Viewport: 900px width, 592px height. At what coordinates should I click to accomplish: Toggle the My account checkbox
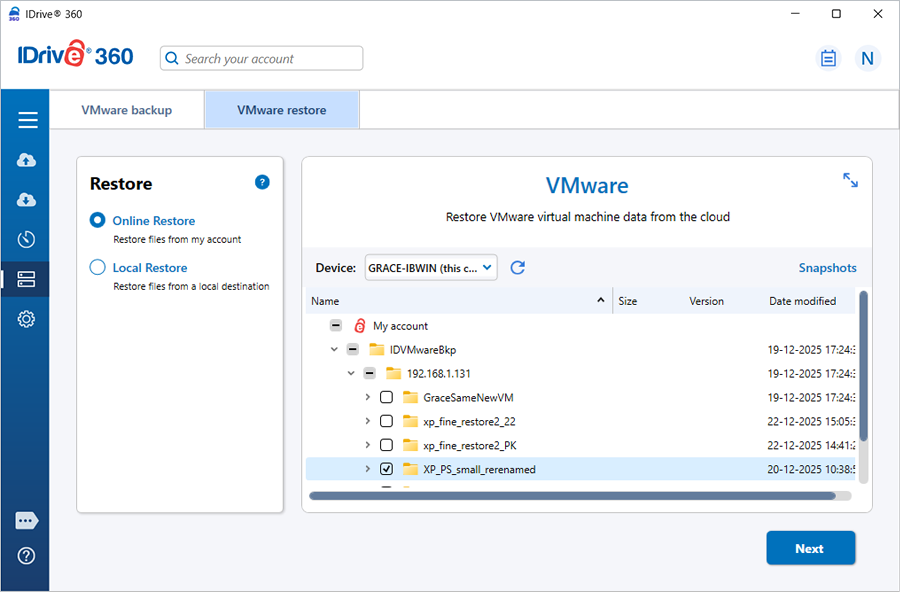(336, 326)
